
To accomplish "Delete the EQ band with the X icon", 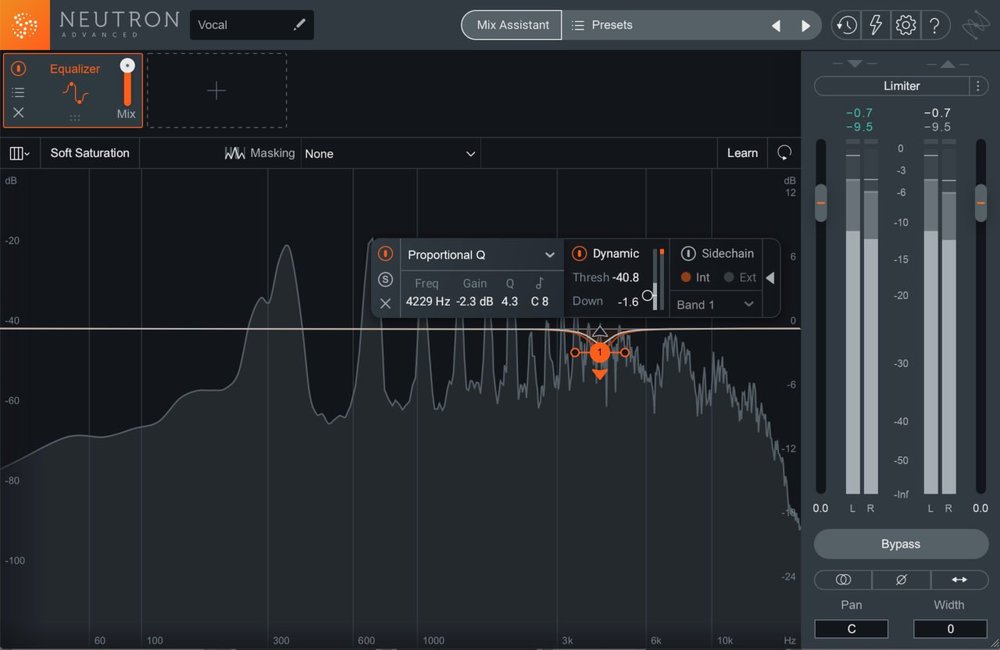I will (x=385, y=302).
